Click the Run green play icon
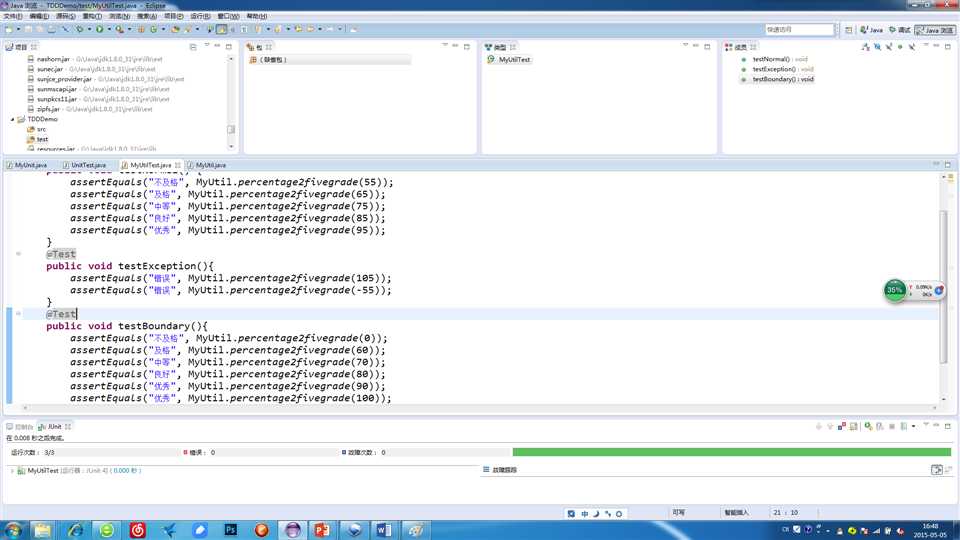 [100, 29]
